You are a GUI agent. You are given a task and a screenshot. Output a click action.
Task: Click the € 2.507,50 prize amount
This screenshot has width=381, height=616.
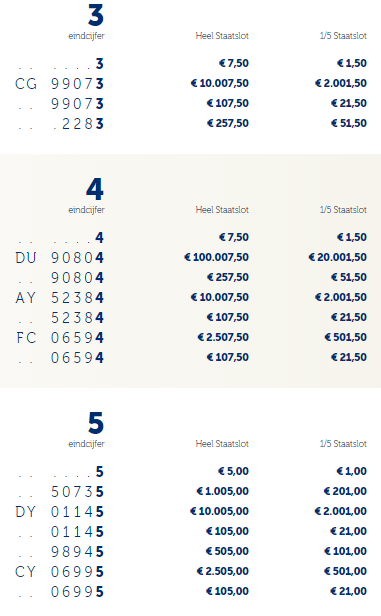[x=223, y=337]
